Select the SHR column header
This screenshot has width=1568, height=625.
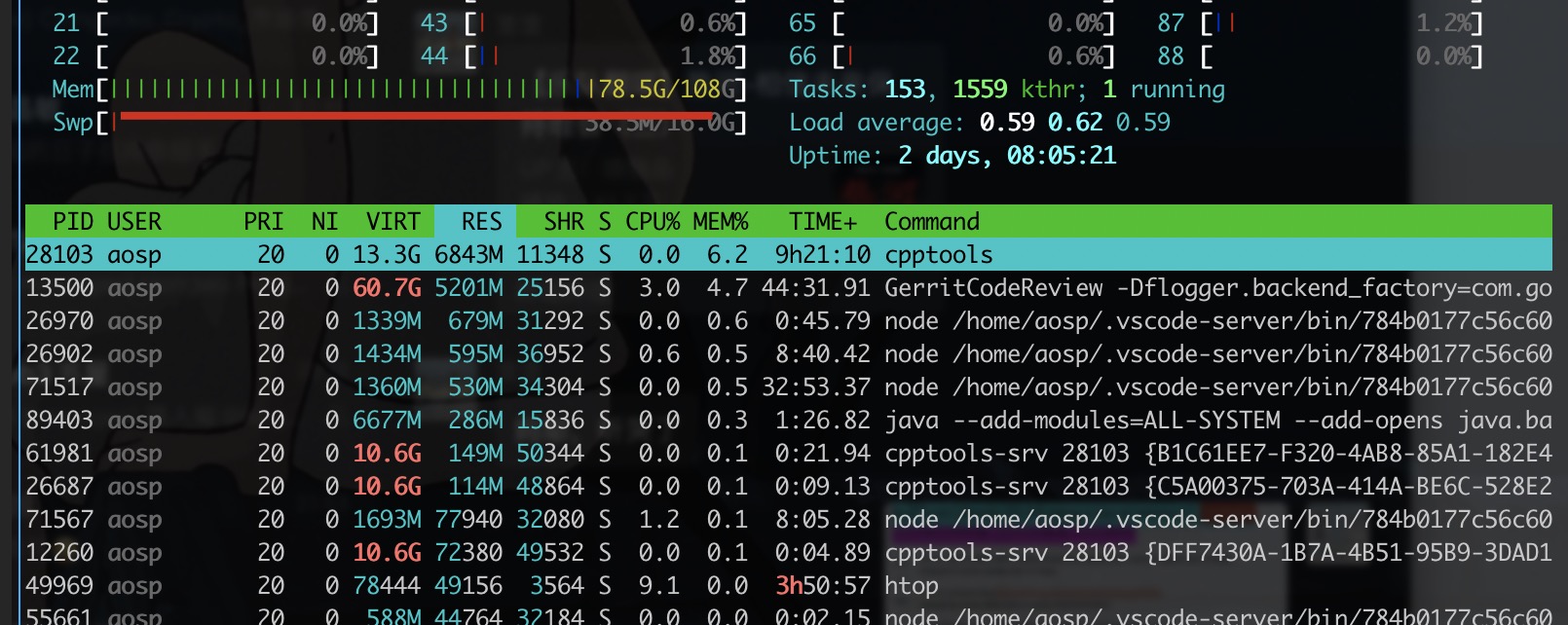coord(563,222)
